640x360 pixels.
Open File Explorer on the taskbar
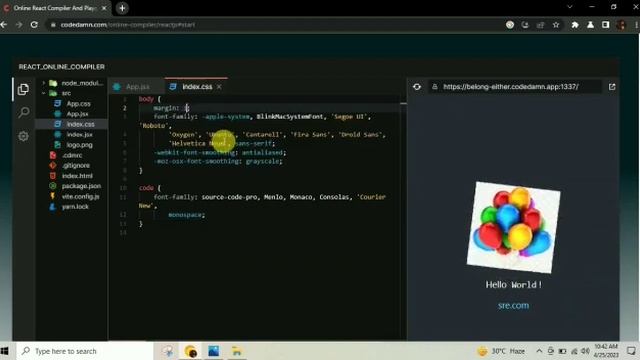(x=237, y=351)
